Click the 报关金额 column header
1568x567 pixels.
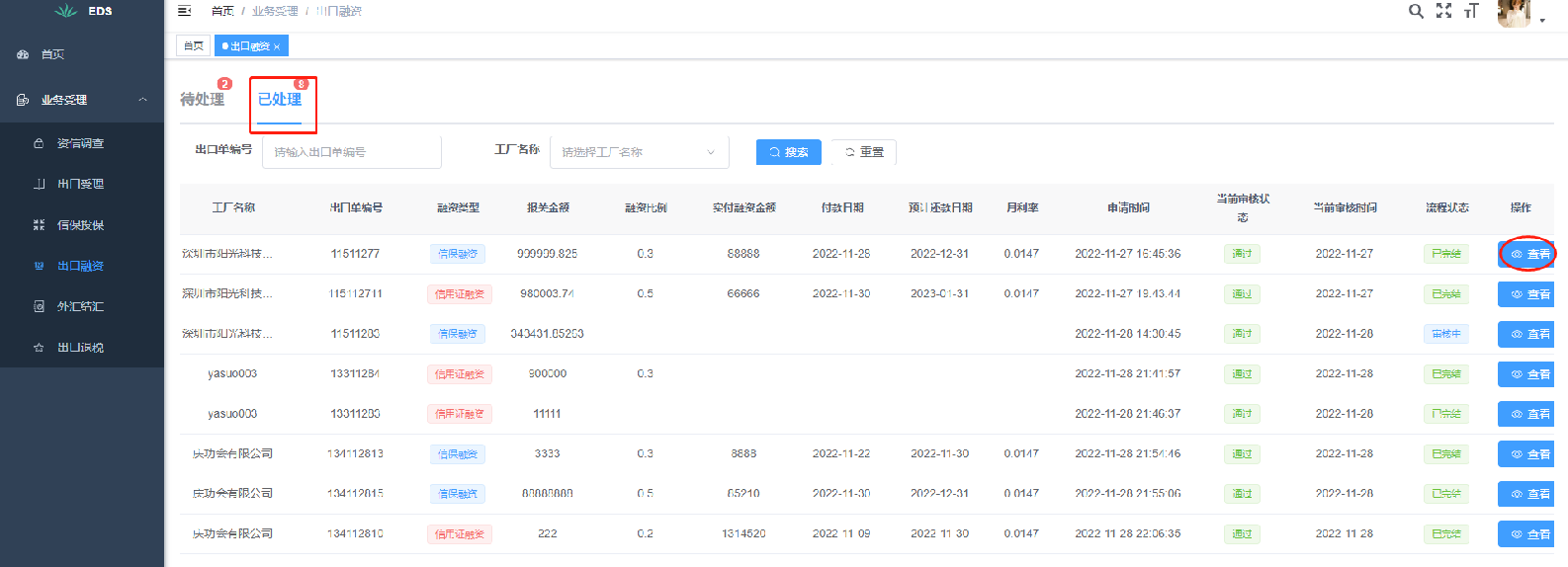(548, 207)
